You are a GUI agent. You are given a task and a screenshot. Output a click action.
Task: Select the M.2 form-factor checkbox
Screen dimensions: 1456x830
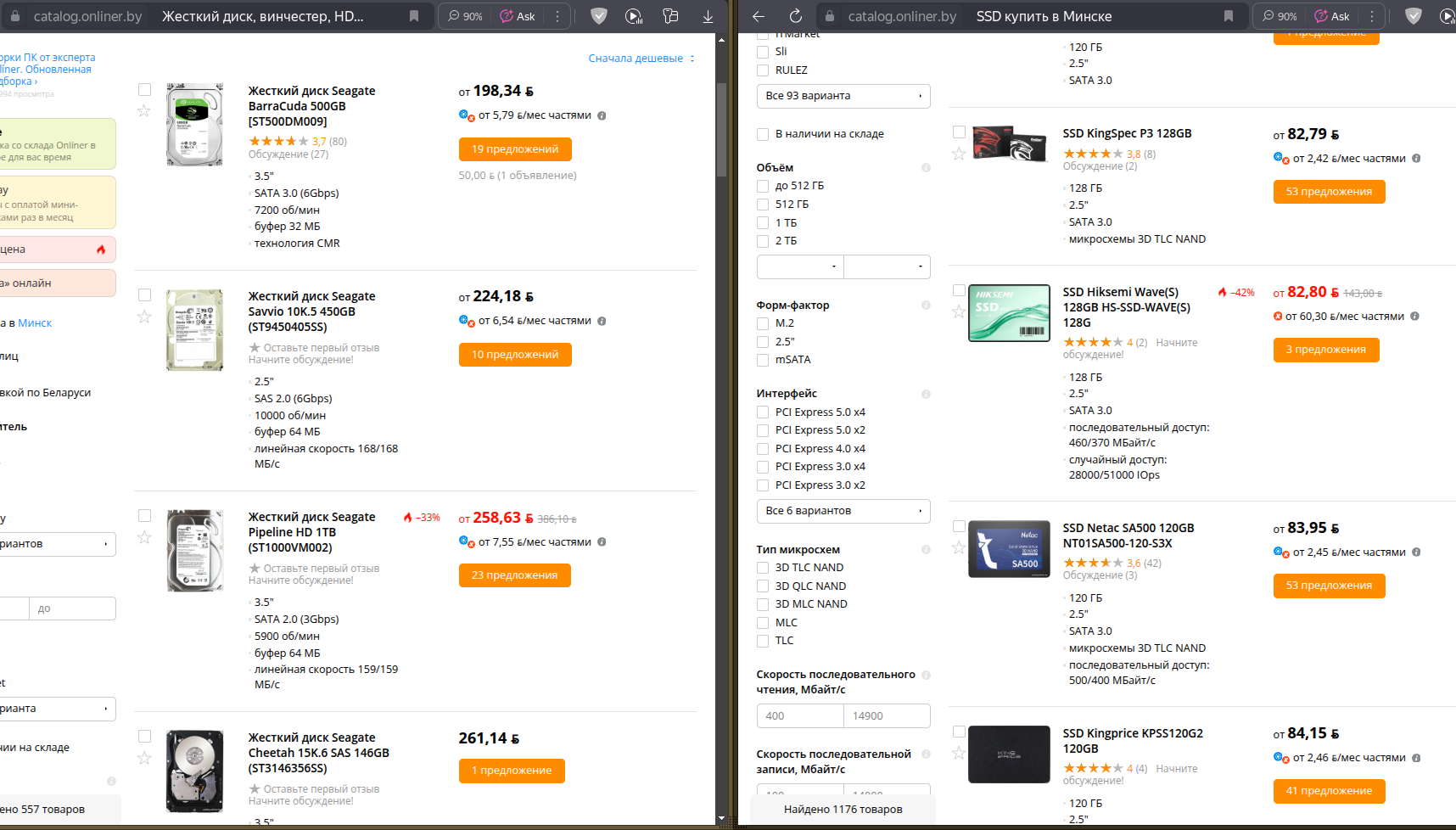click(x=763, y=323)
